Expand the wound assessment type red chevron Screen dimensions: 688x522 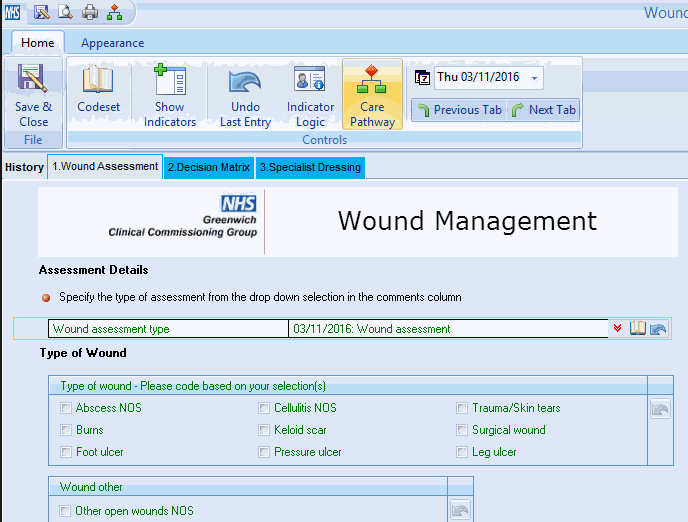coord(618,328)
